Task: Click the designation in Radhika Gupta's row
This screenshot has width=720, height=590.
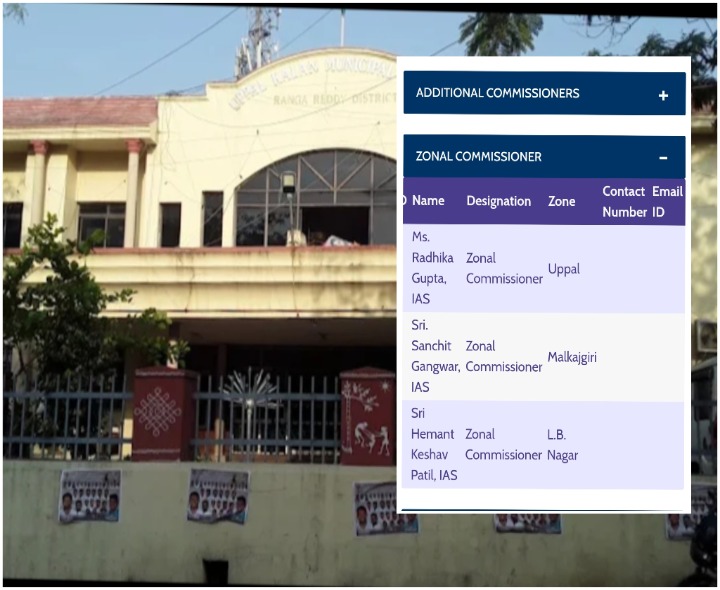Action: point(503,269)
